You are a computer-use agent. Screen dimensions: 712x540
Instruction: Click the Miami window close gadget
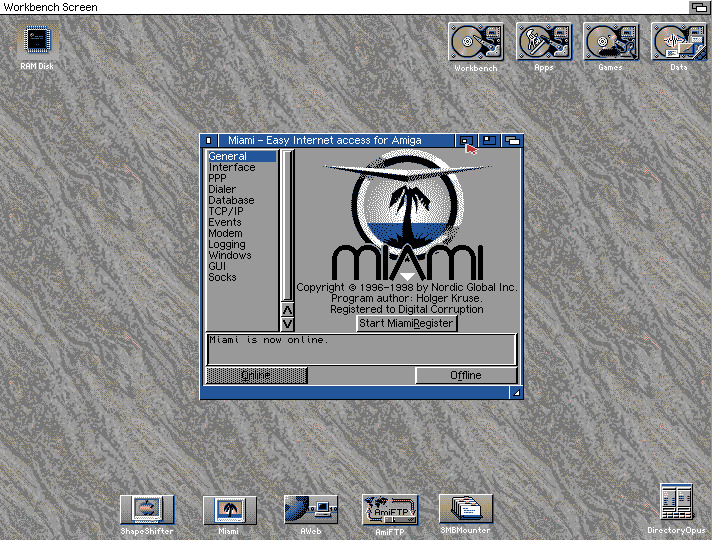[209, 140]
